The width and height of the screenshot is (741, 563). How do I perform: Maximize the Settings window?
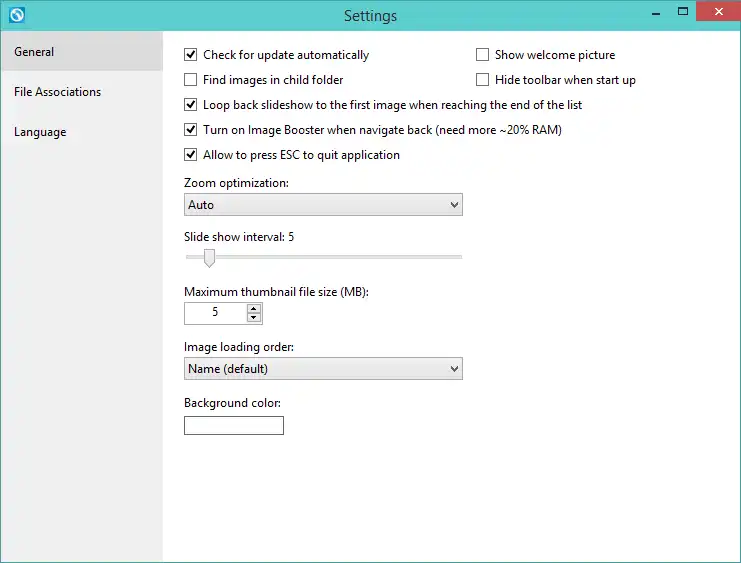[x=683, y=13]
